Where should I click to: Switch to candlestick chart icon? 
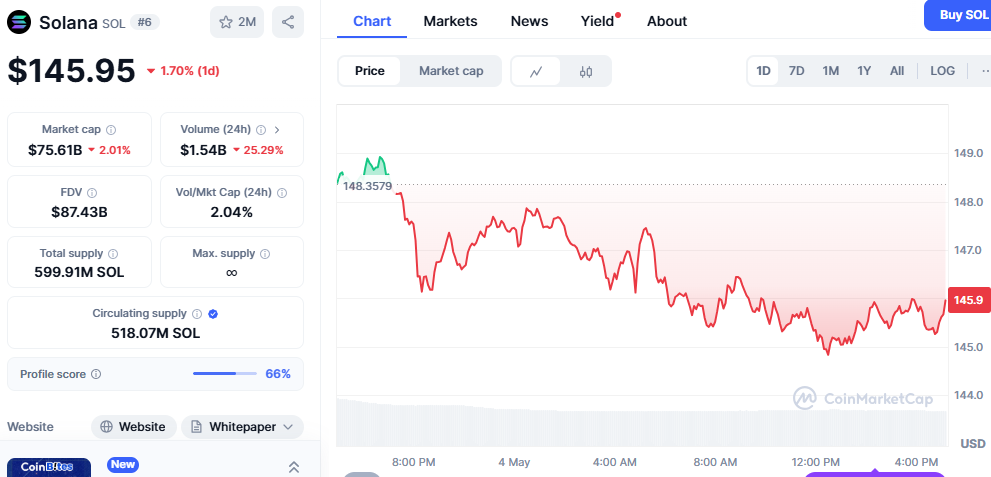[x=586, y=71]
